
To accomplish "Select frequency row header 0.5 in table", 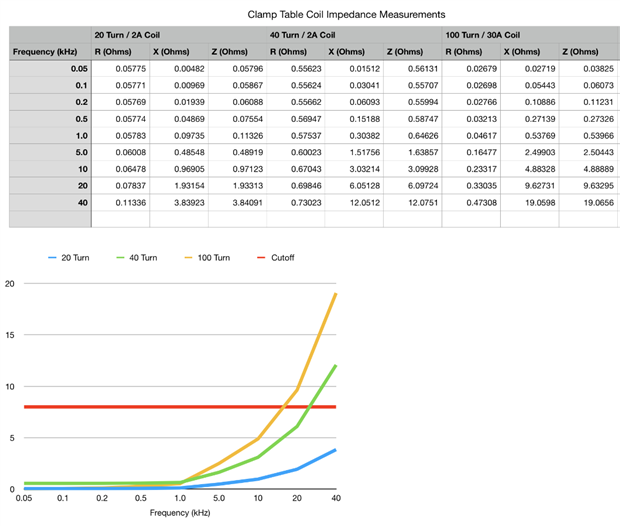I will coord(50,119).
